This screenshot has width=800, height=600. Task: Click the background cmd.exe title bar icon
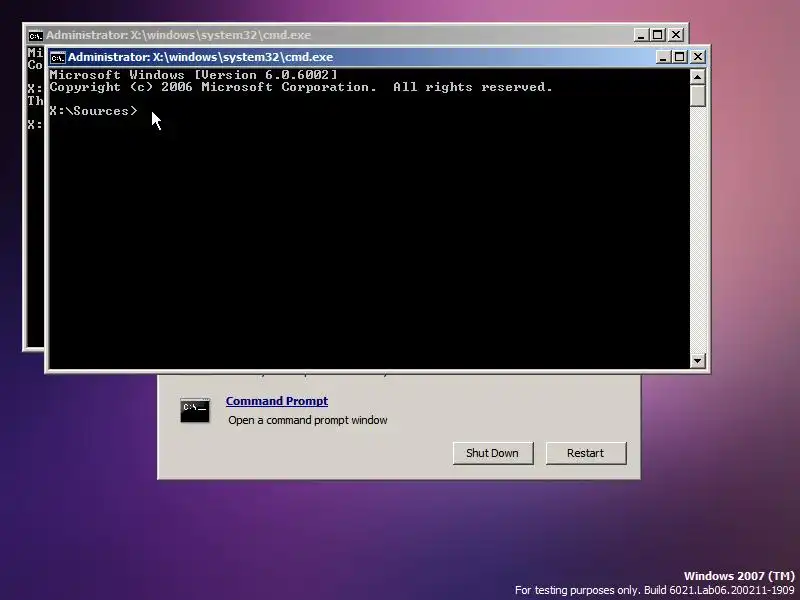tap(35, 35)
